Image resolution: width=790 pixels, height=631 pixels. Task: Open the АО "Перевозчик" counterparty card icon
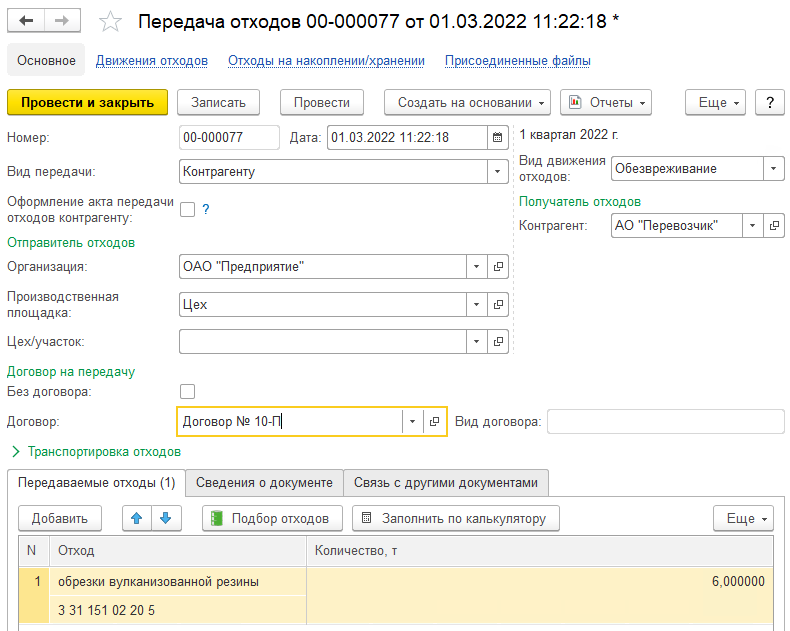coord(774,225)
